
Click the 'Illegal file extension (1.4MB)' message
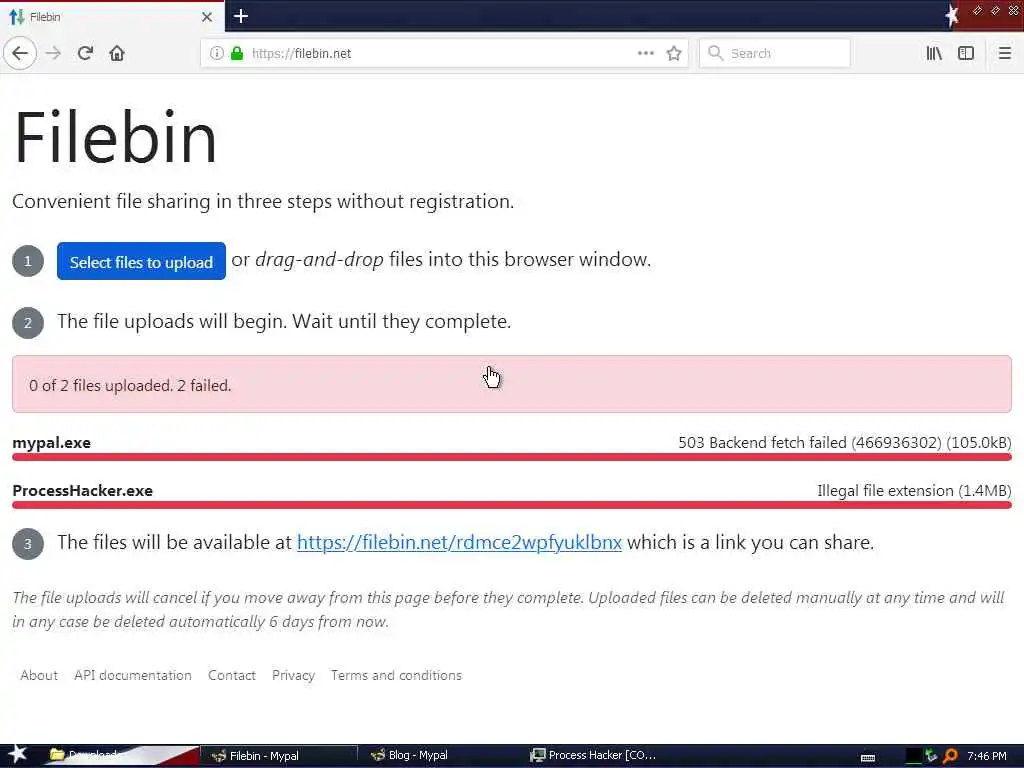click(x=914, y=491)
